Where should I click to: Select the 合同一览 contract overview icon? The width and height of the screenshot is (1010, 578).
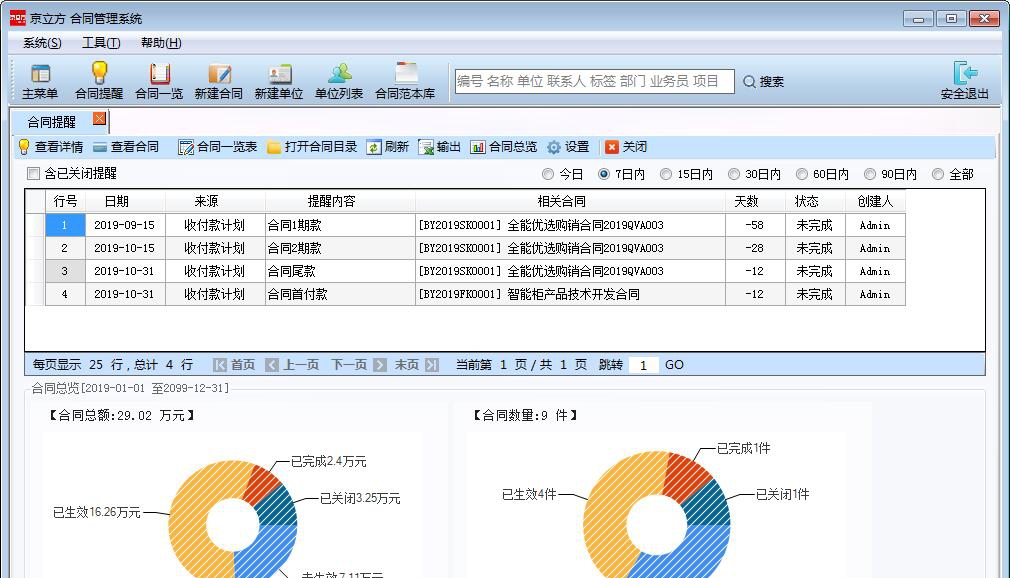coord(158,76)
